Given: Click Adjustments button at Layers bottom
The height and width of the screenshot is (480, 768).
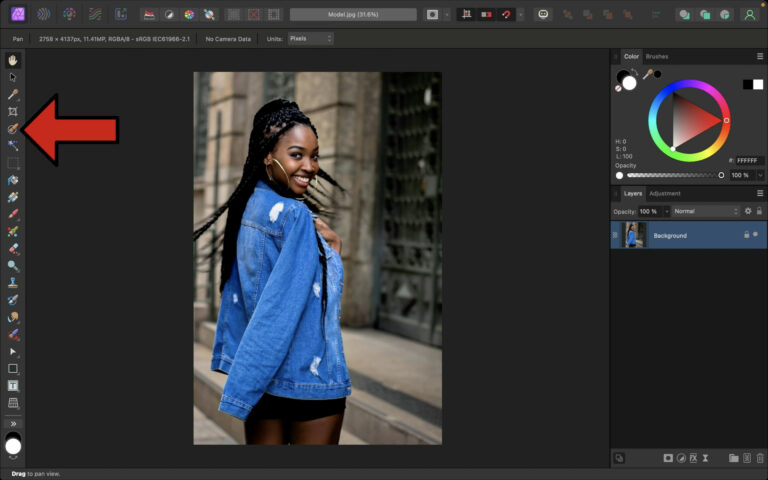Looking at the screenshot, I should [681, 458].
